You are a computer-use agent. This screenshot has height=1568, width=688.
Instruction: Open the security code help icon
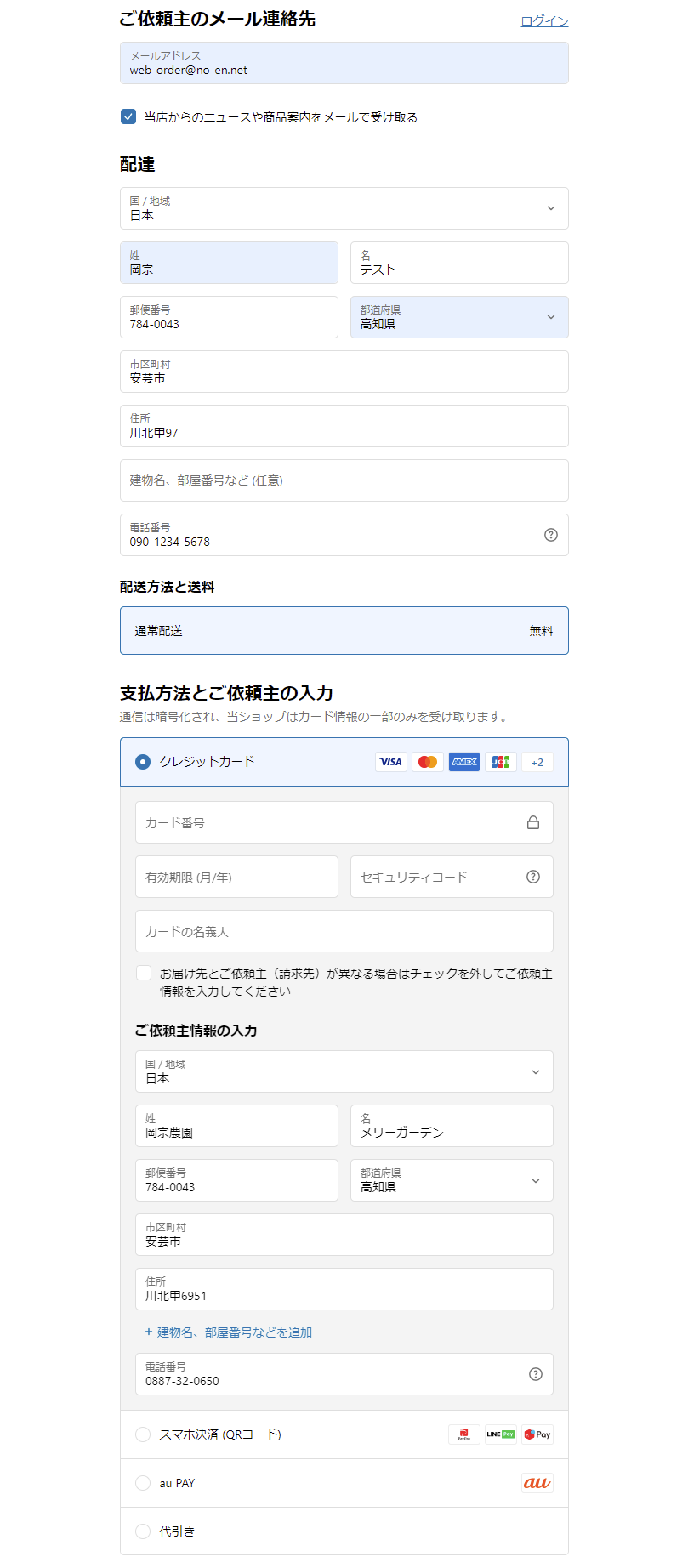click(533, 877)
